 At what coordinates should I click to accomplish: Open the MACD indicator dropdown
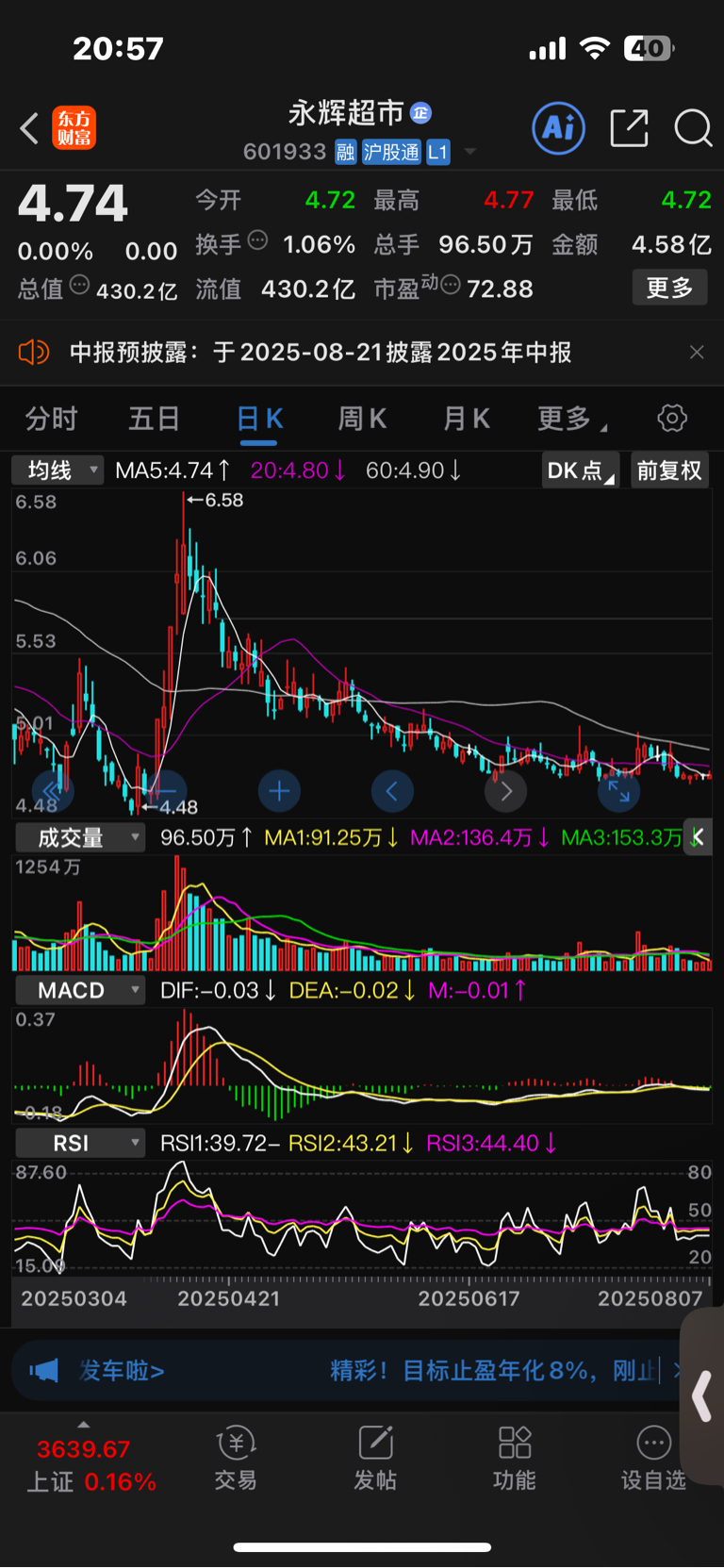79,990
